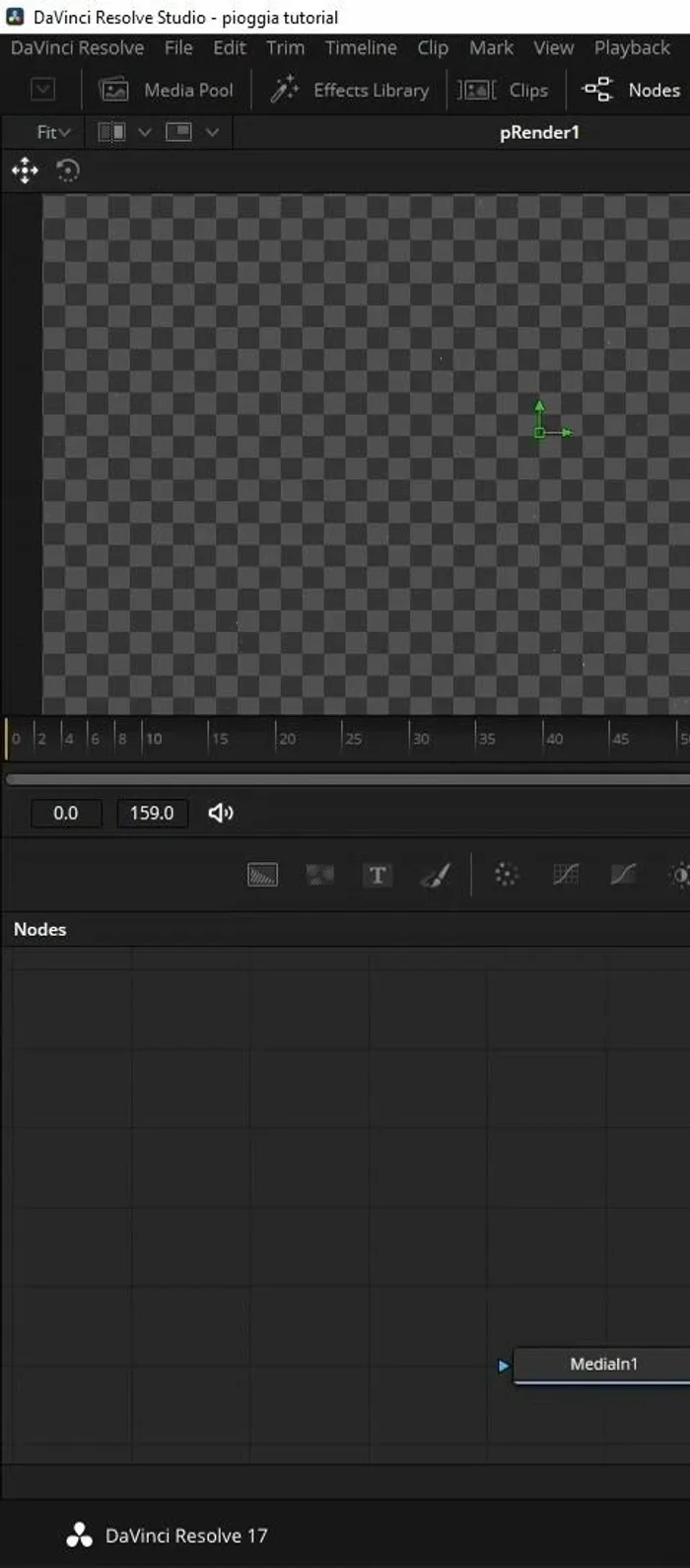Expand the split view options arrow
690x1568 pixels.
[x=144, y=132]
